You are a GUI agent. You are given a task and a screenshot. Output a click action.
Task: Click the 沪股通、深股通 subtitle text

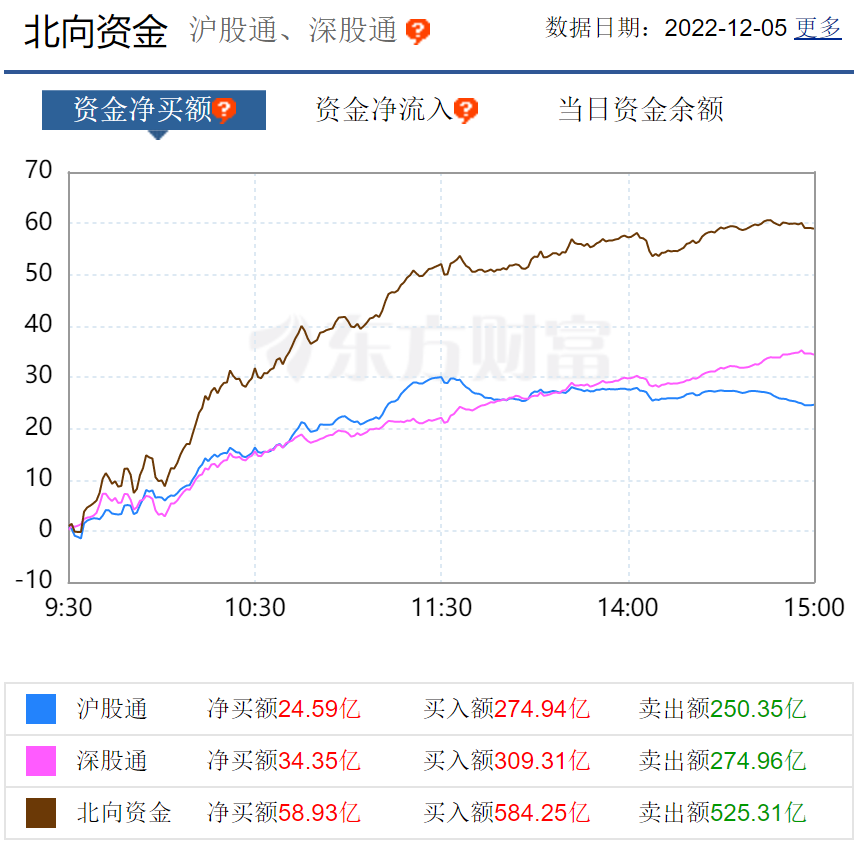[x=293, y=30]
